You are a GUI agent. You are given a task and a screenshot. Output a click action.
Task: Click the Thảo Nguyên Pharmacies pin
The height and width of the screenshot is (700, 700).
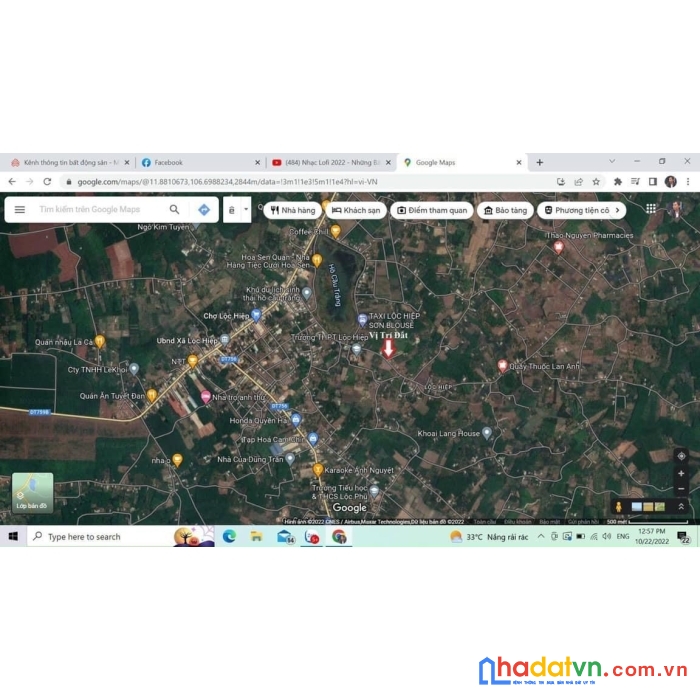[x=558, y=247]
